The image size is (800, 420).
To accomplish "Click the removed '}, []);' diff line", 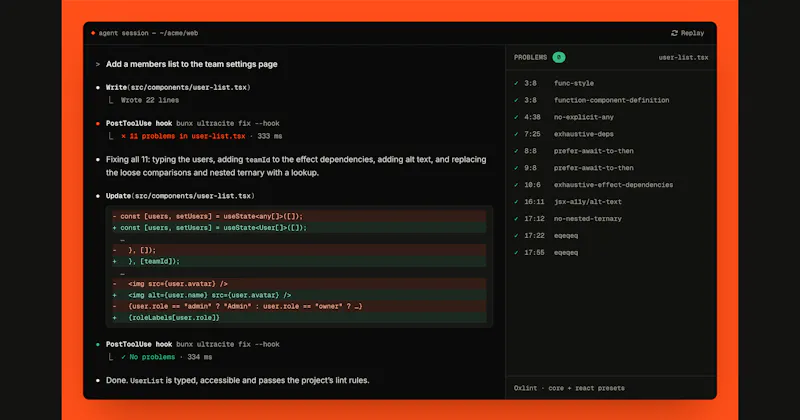I will point(299,250).
